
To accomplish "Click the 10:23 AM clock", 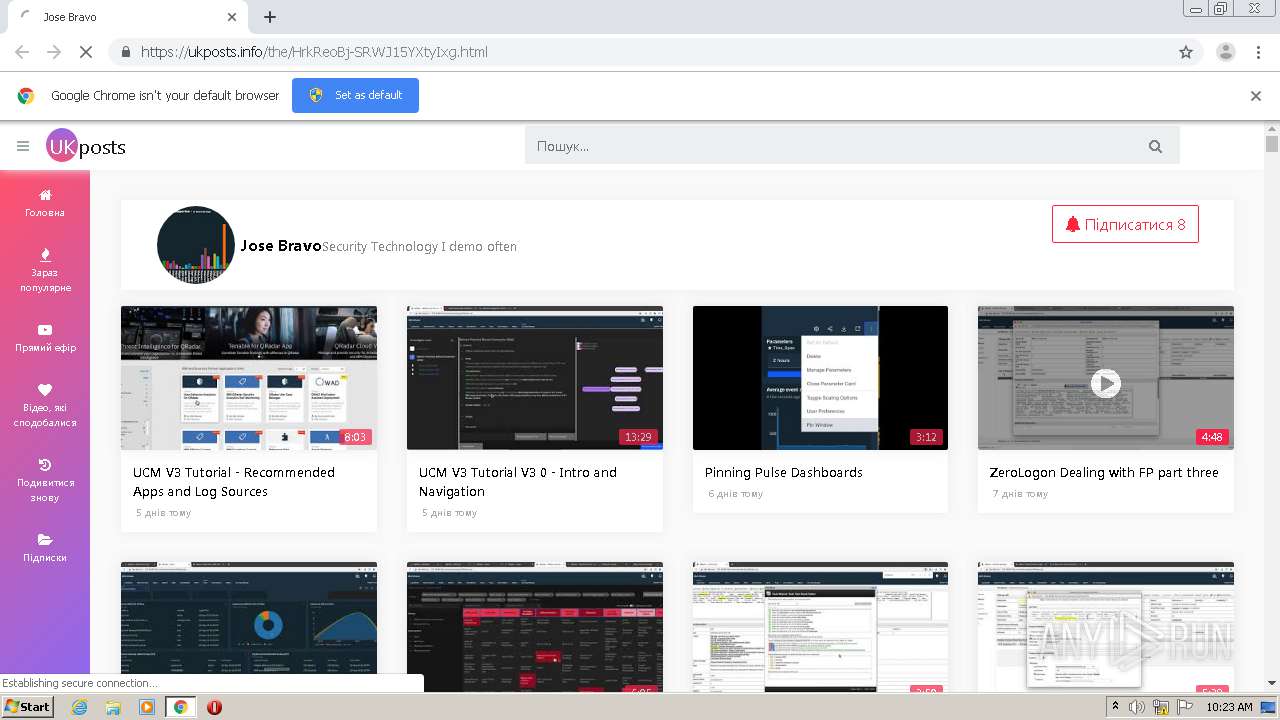I will pos(1229,707).
